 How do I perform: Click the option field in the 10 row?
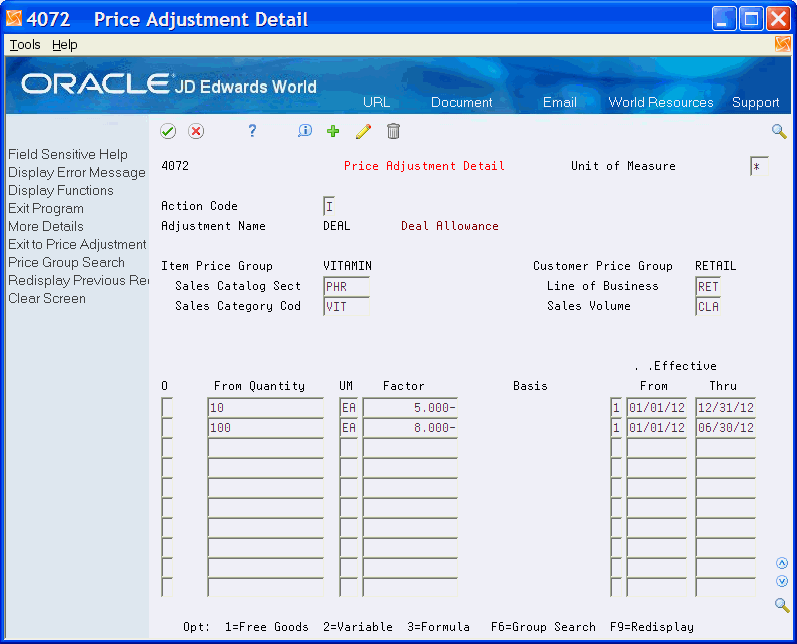(x=167, y=408)
